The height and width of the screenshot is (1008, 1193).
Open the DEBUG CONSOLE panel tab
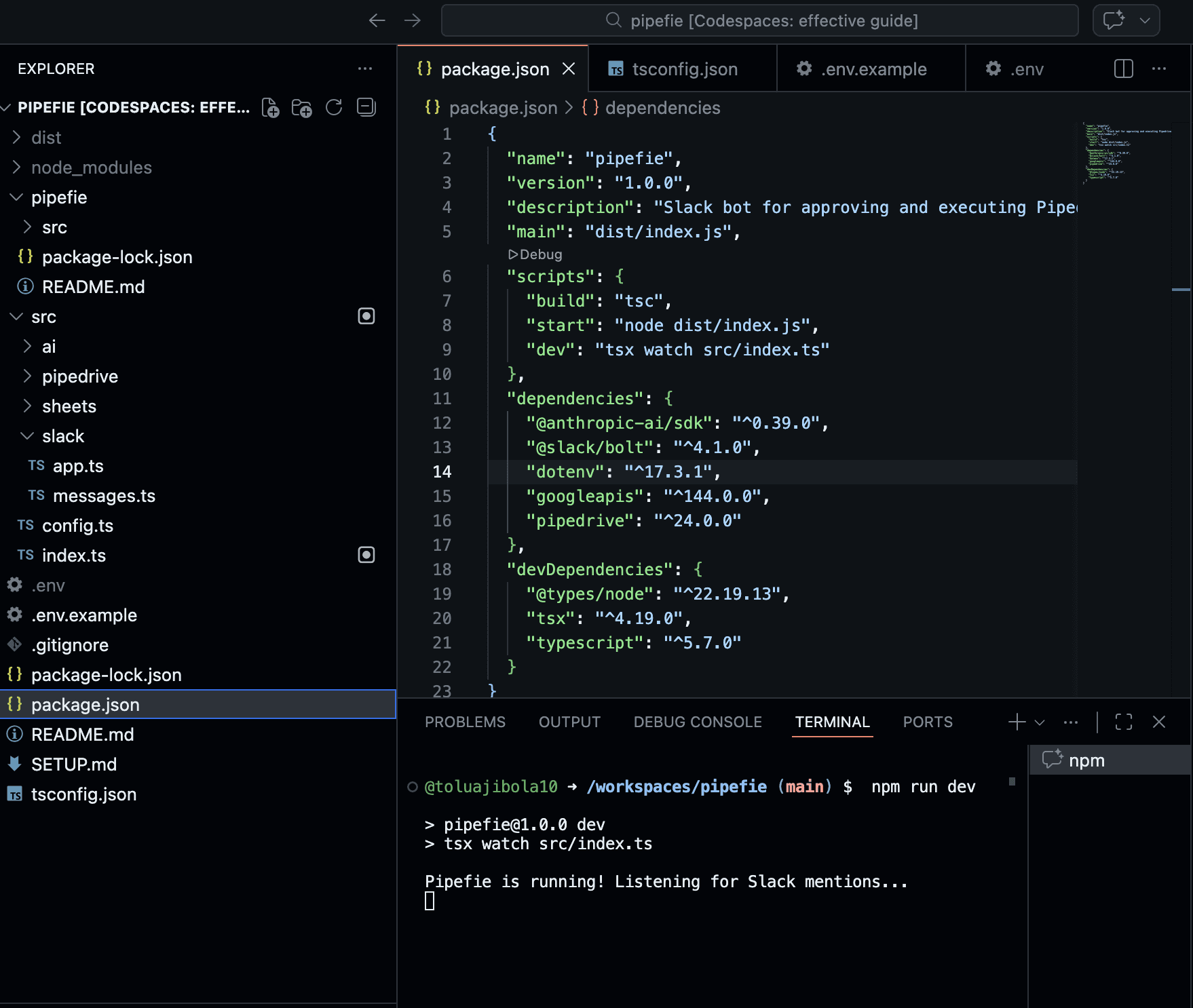pos(697,722)
